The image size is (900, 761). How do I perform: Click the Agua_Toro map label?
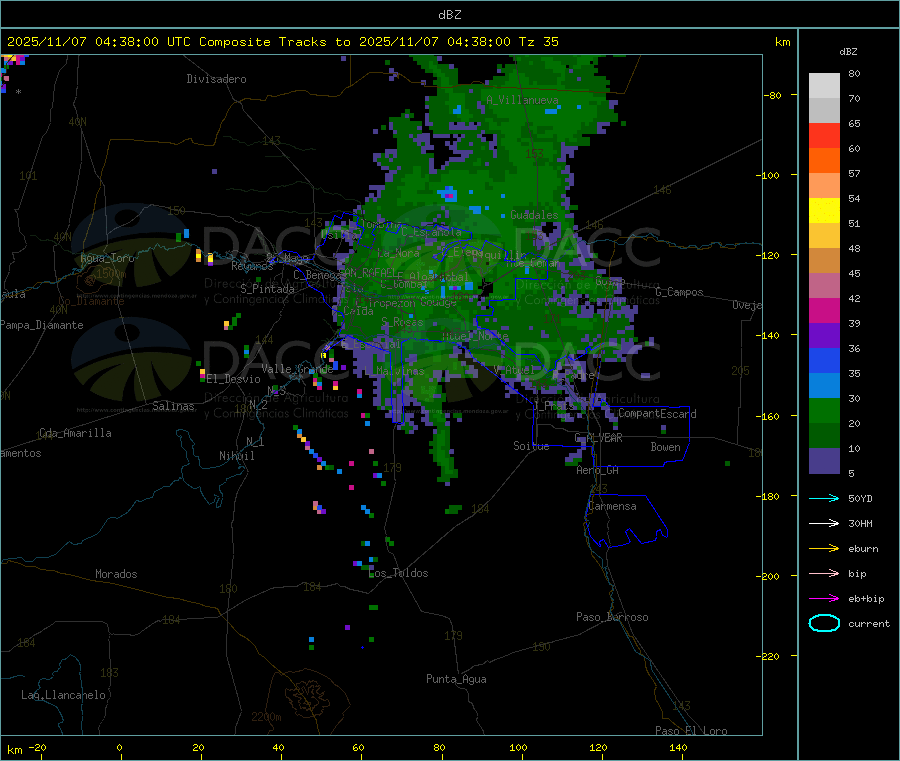tap(107, 258)
